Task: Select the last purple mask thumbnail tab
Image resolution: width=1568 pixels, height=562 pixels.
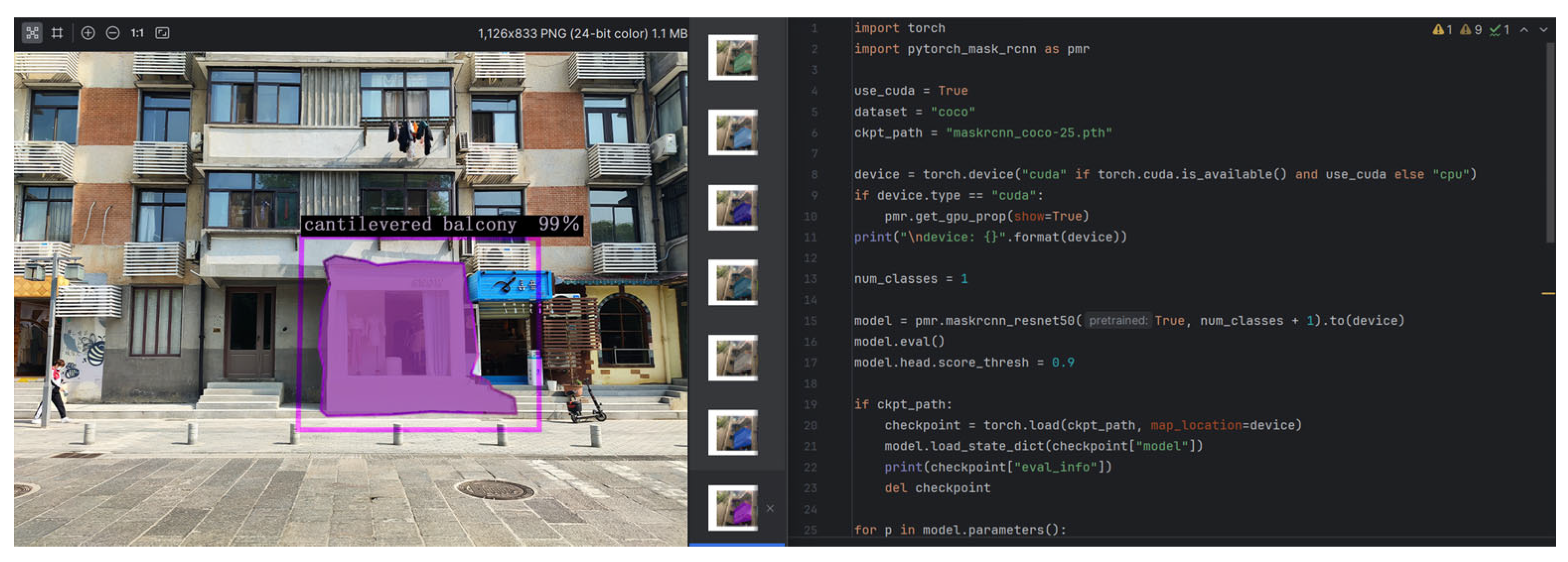Action: click(x=733, y=508)
